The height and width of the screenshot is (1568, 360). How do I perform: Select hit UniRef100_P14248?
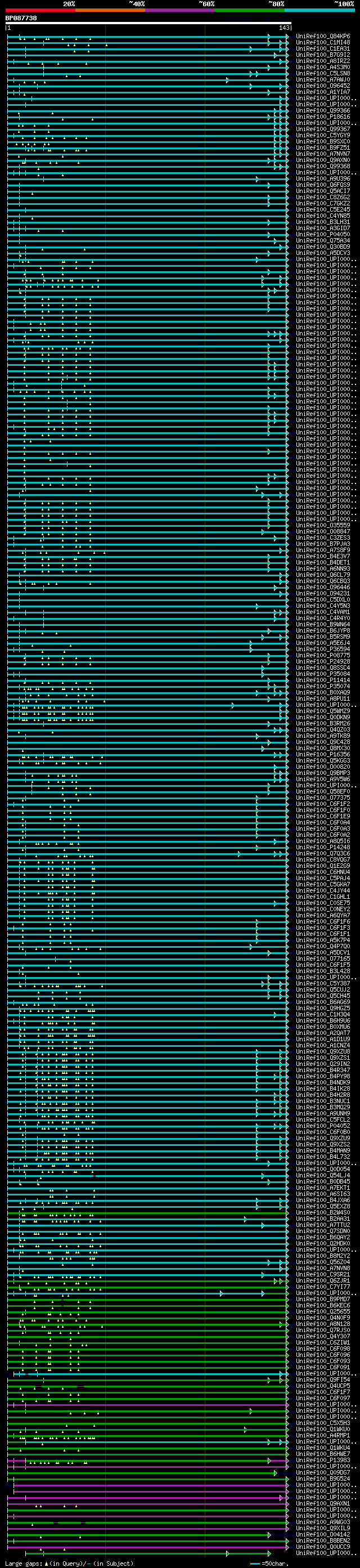[x=323, y=847]
